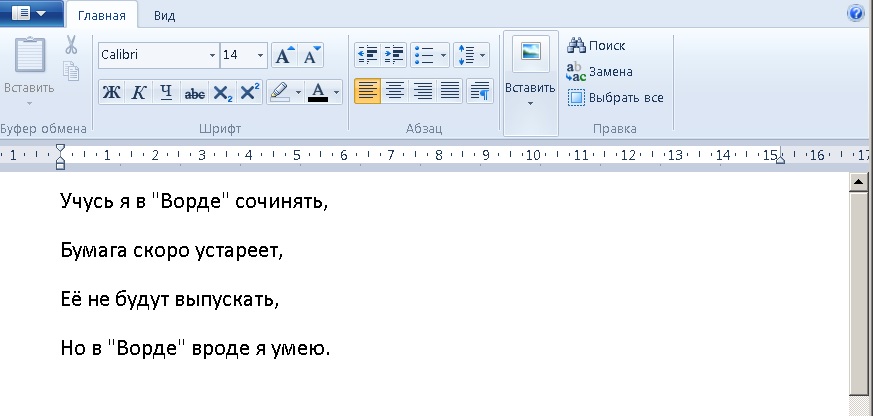The image size is (873, 416).
Task: Apply font color with A swatch
Action: pos(318,92)
